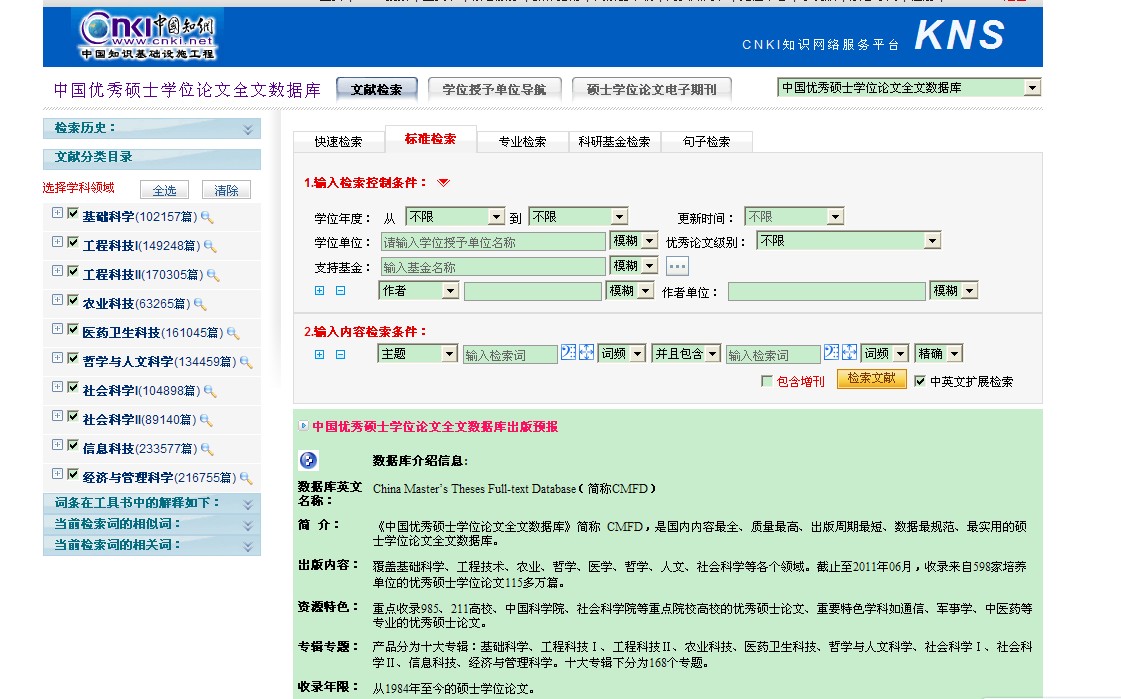This screenshot has height=699, width=1121.
Task: Switch to the 标准检索 tab
Action: (x=430, y=139)
